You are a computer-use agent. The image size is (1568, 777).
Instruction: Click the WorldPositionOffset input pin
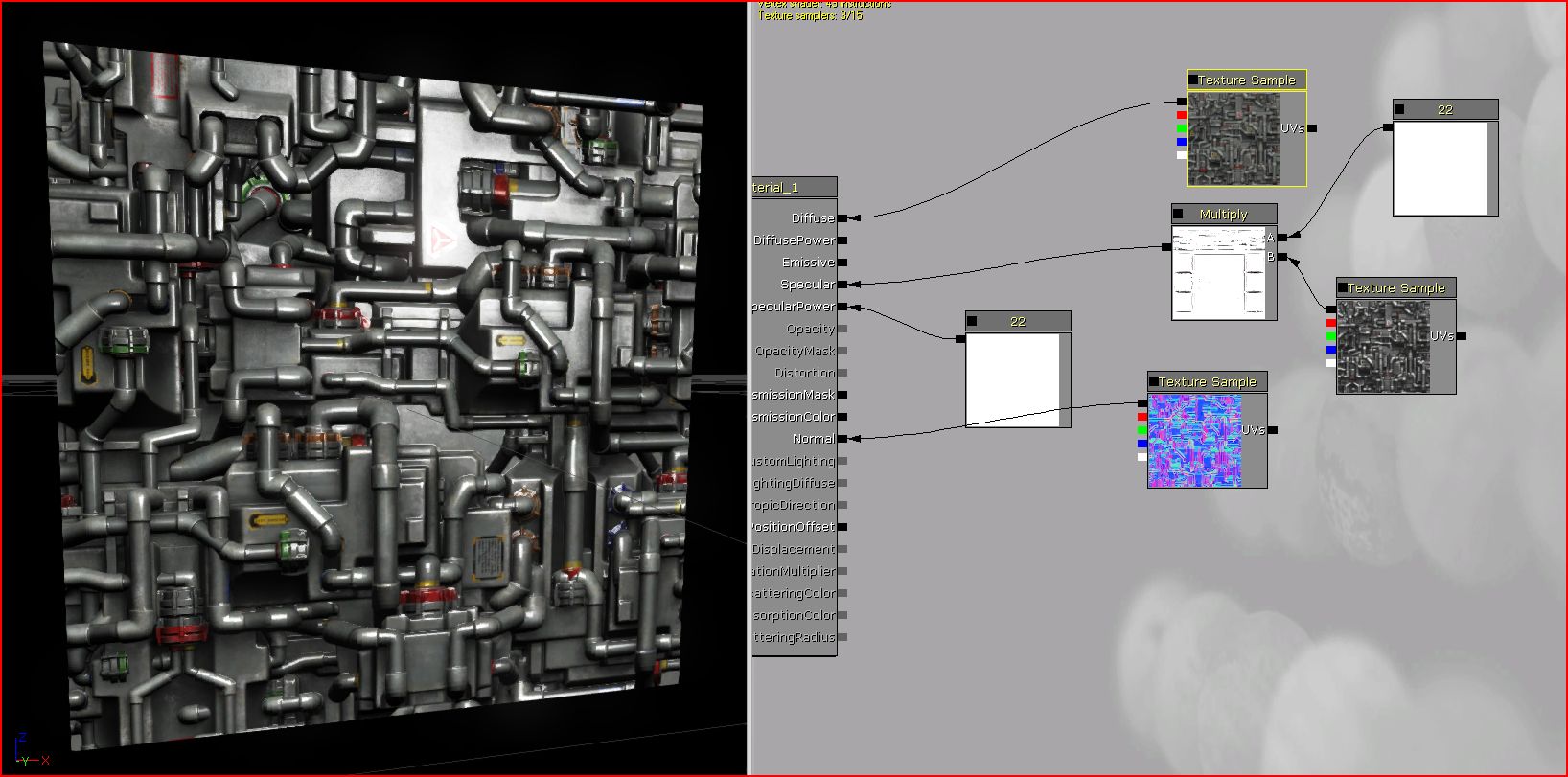(842, 527)
